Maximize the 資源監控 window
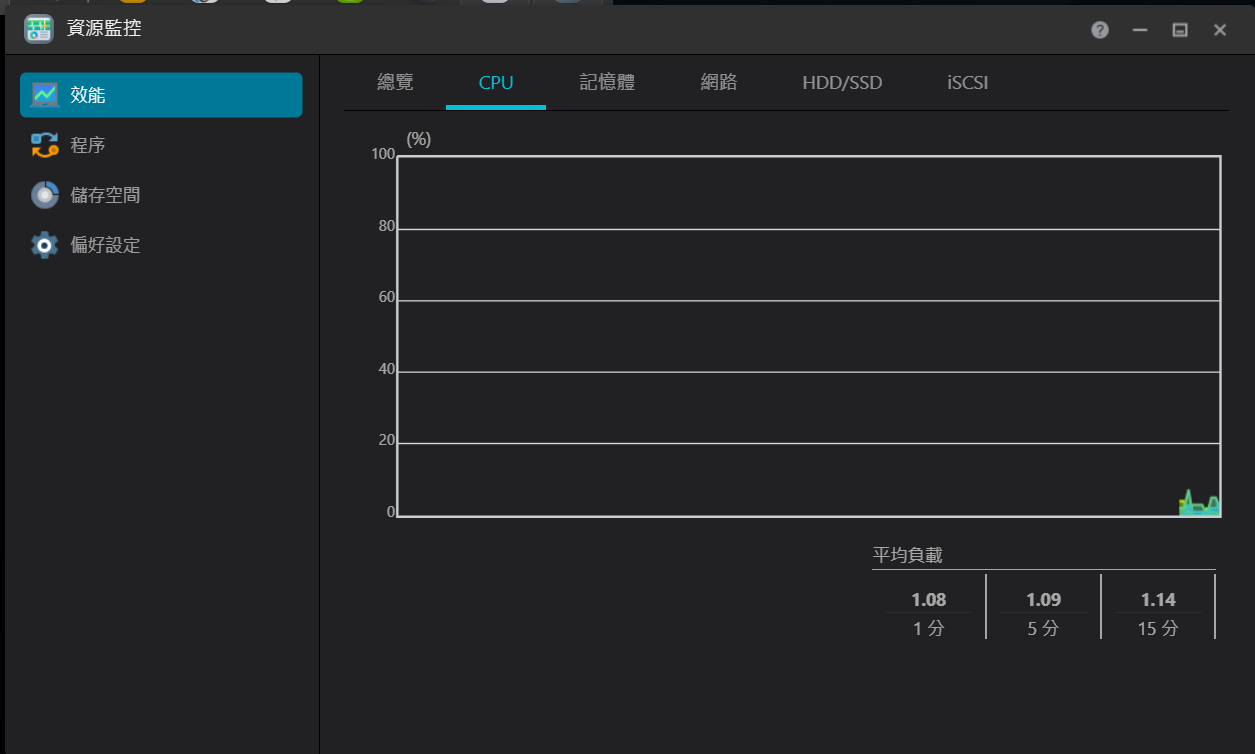1255x754 pixels. click(x=1180, y=30)
